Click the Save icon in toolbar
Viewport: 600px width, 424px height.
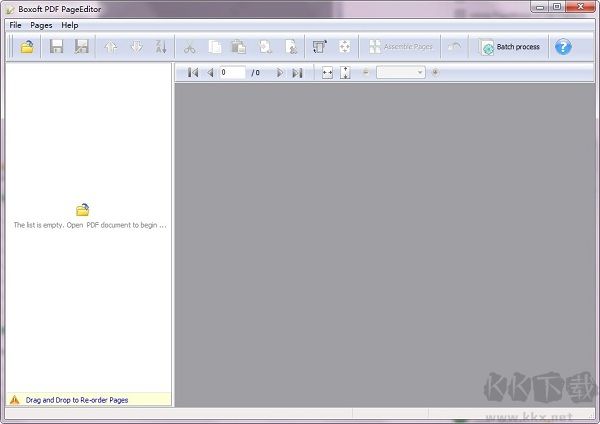[56, 47]
